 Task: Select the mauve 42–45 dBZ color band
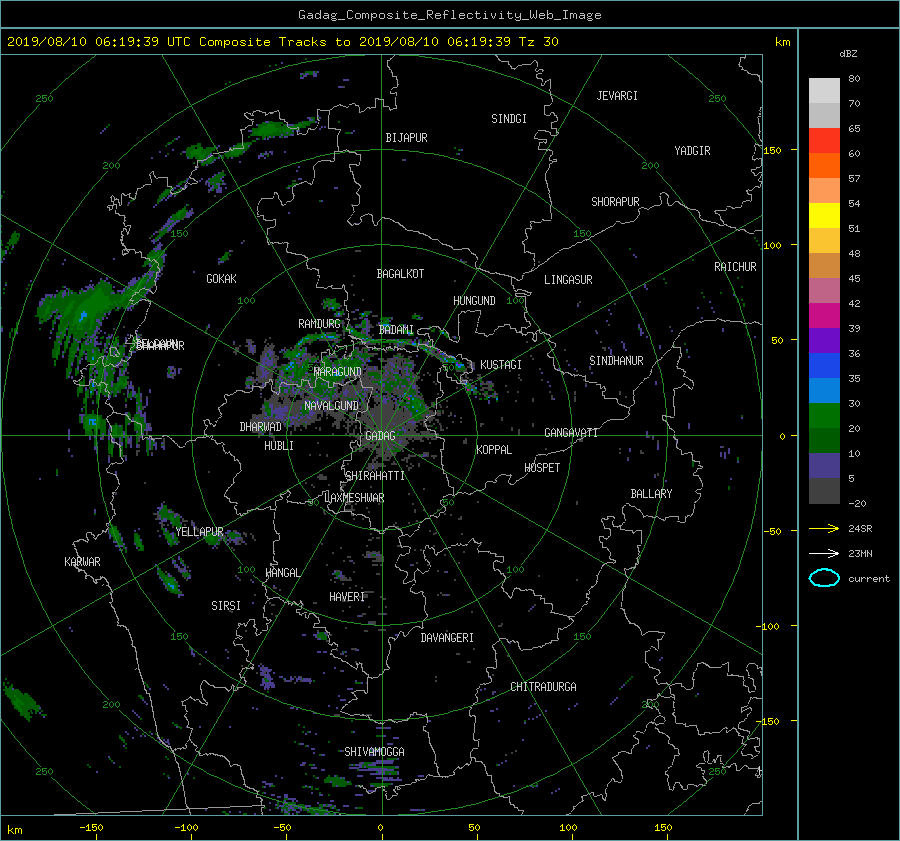[824, 290]
